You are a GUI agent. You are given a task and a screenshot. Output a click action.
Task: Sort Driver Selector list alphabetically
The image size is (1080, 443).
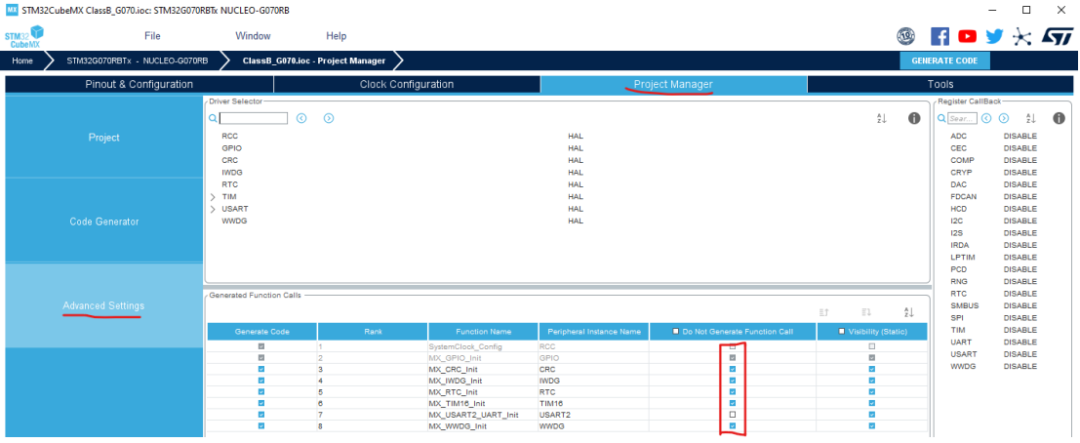(x=882, y=119)
